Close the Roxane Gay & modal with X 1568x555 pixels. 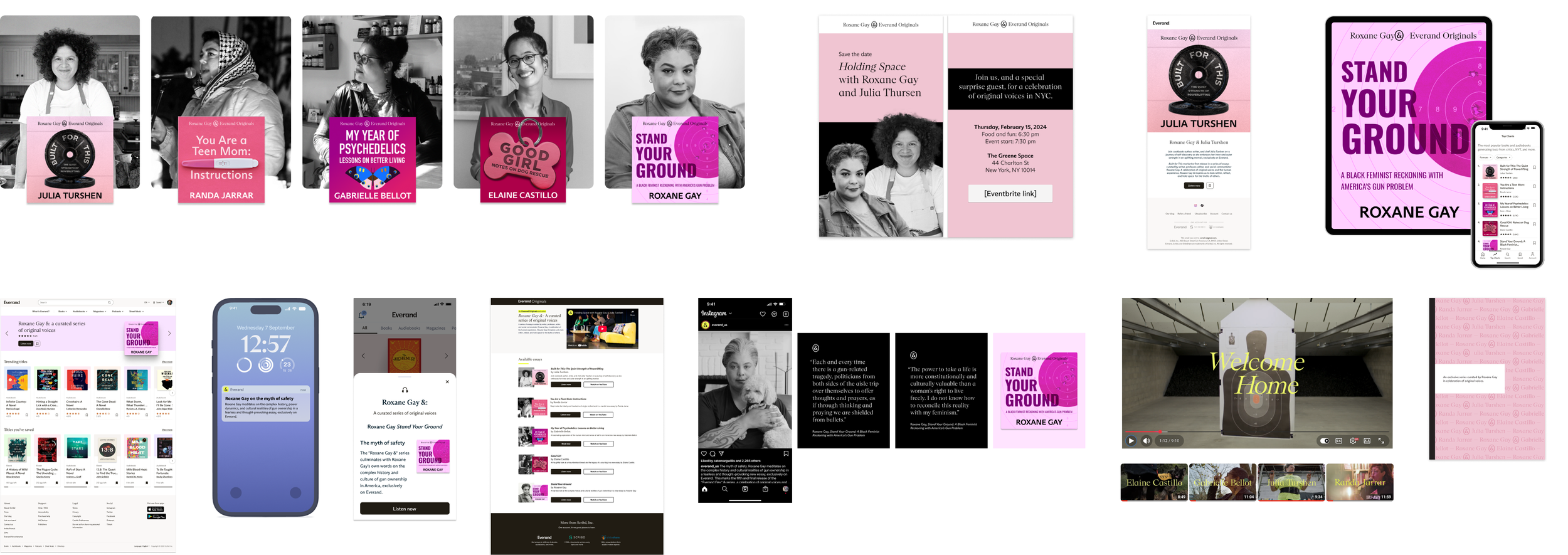point(447,381)
